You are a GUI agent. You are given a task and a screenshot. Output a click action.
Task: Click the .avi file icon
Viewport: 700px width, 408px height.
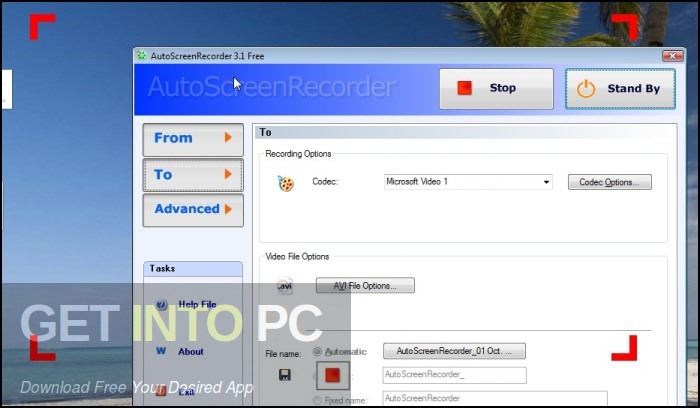point(285,285)
